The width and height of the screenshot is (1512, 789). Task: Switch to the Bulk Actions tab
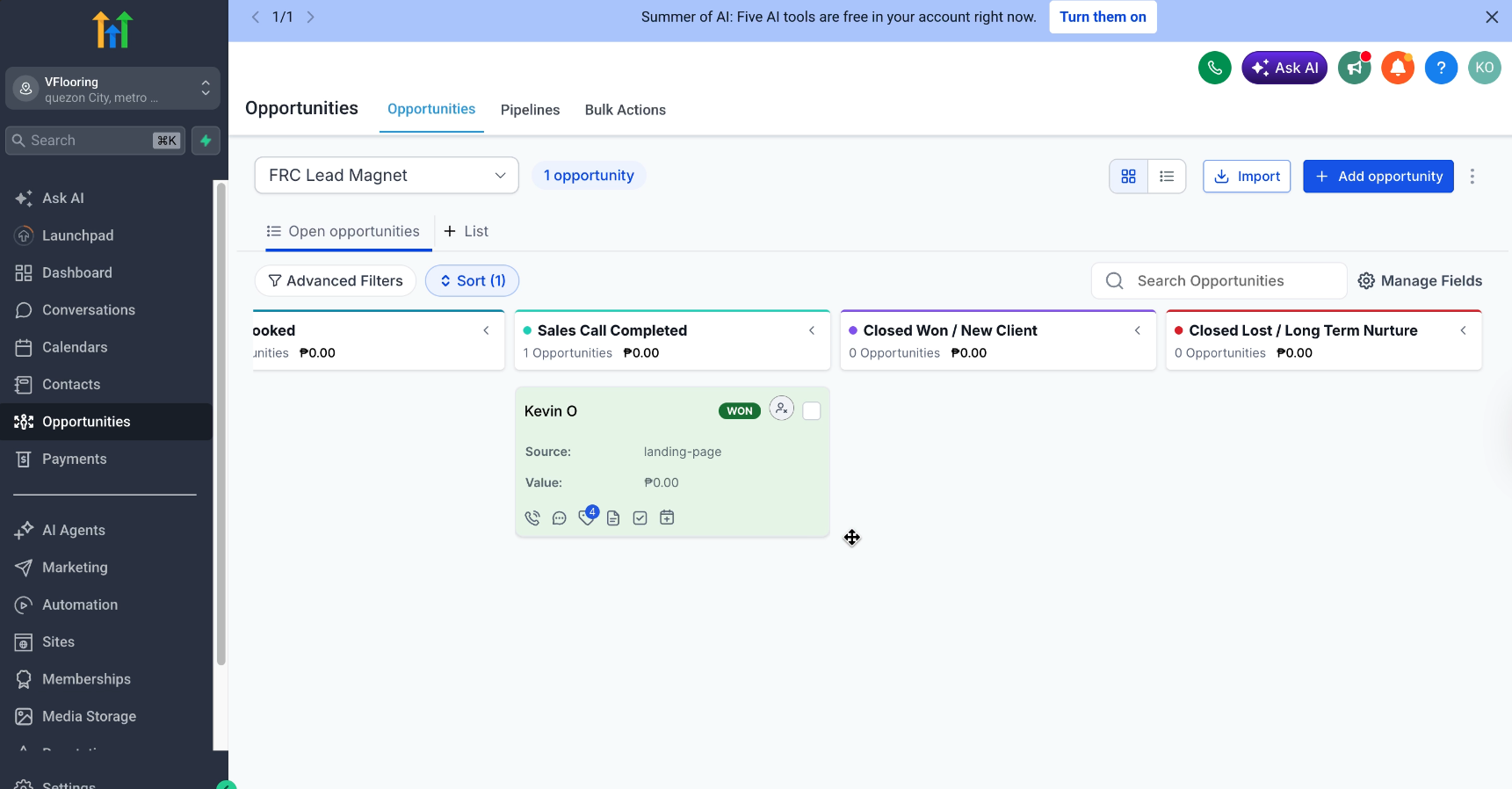(x=626, y=110)
